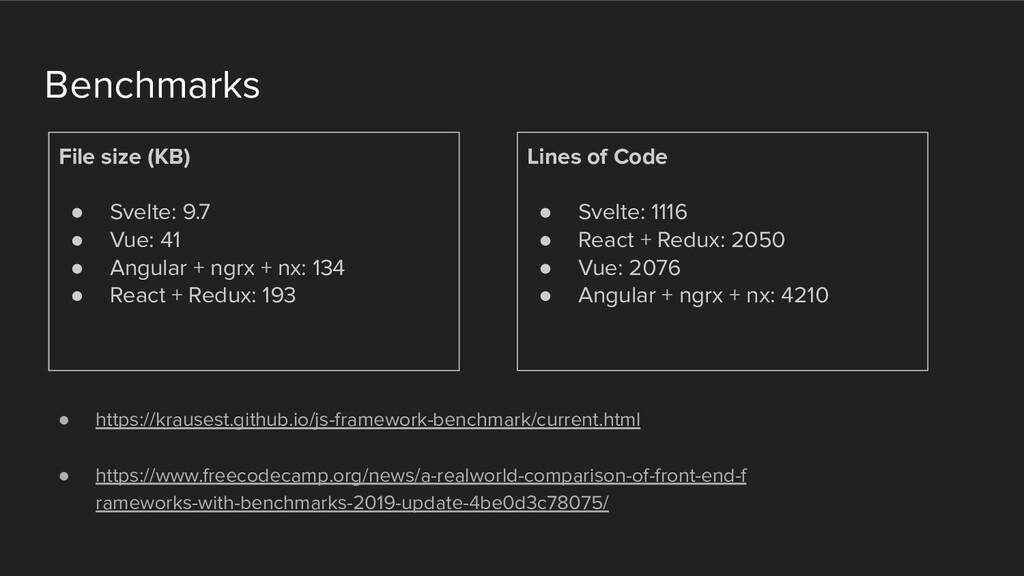
Task: Click the File size (KB) heading
Action: point(125,157)
